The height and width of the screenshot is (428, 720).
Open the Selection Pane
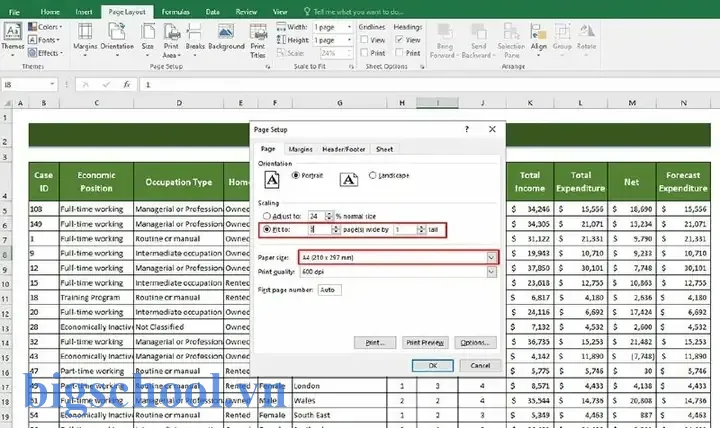(x=511, y=40)
